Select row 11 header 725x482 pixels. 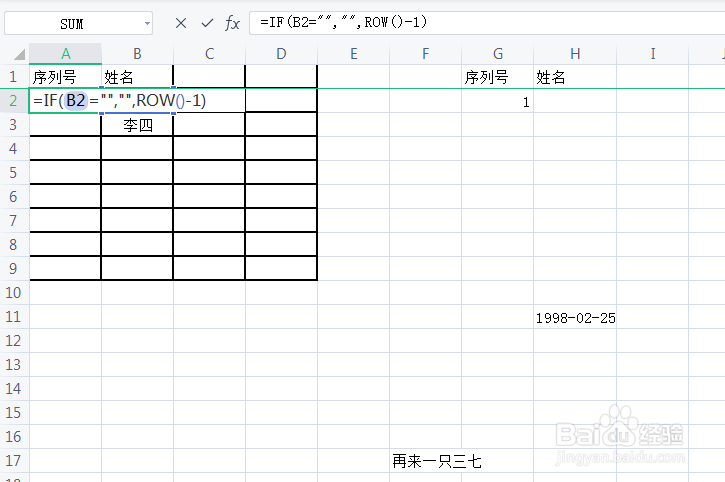point(13,316)
